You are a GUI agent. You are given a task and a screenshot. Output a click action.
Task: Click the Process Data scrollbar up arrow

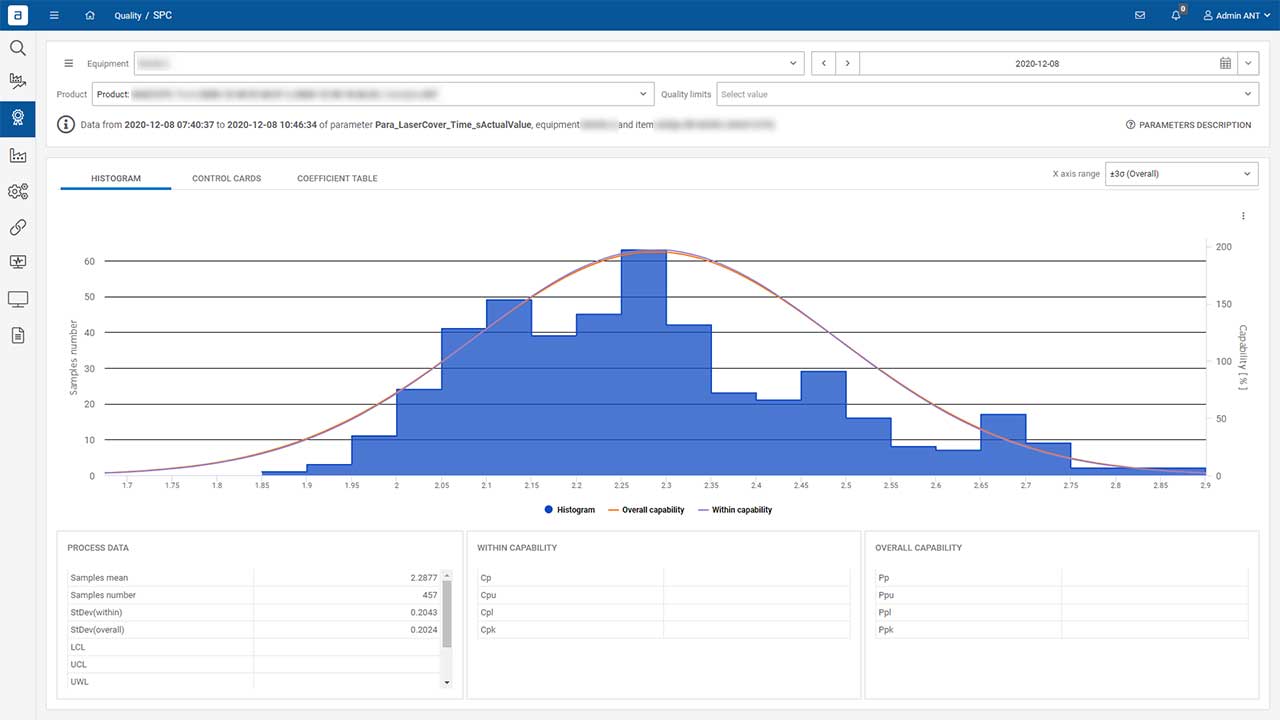[x=447, y=575]
